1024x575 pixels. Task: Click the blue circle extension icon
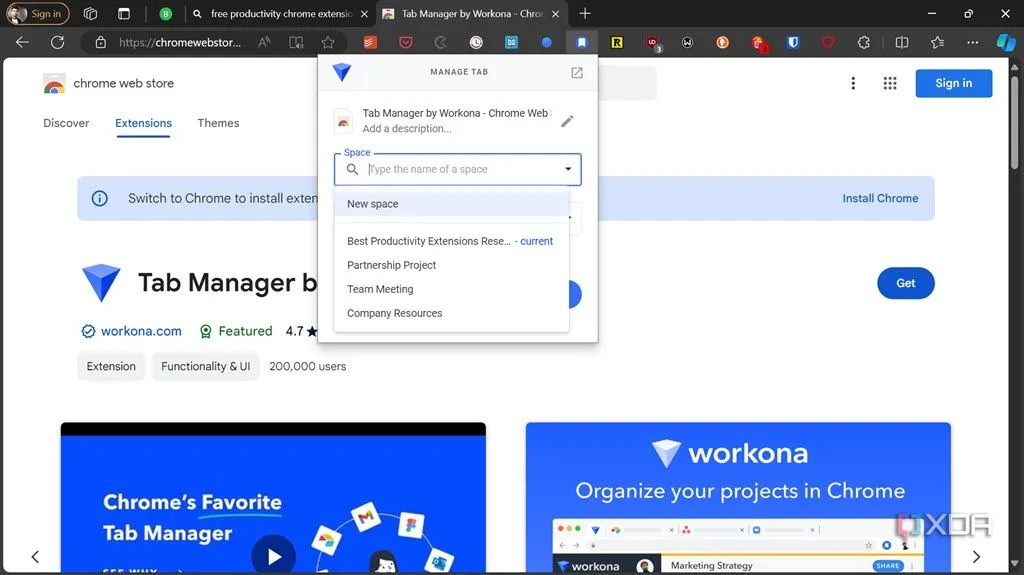(547, 42)
